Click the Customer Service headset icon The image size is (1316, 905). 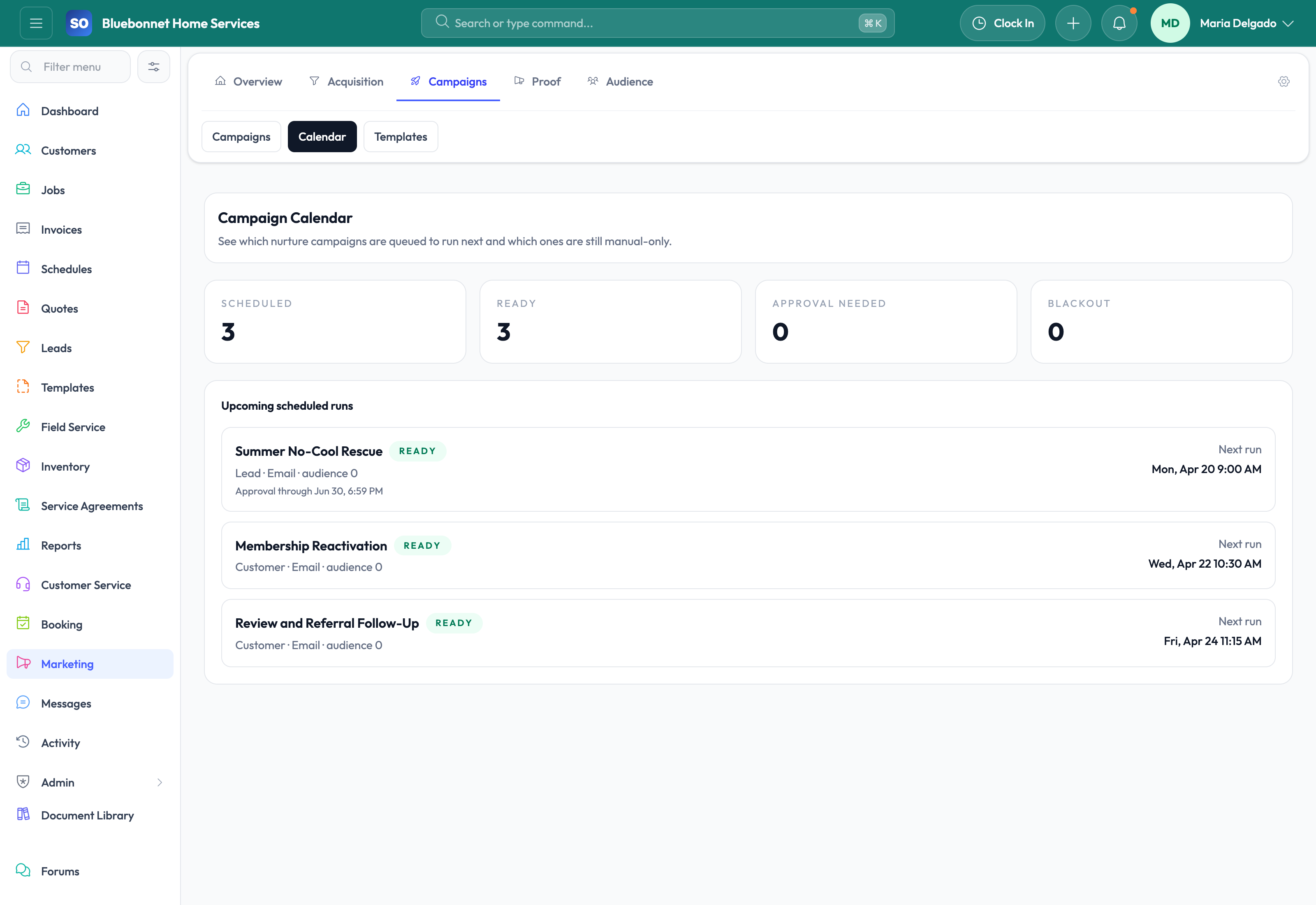23,585
